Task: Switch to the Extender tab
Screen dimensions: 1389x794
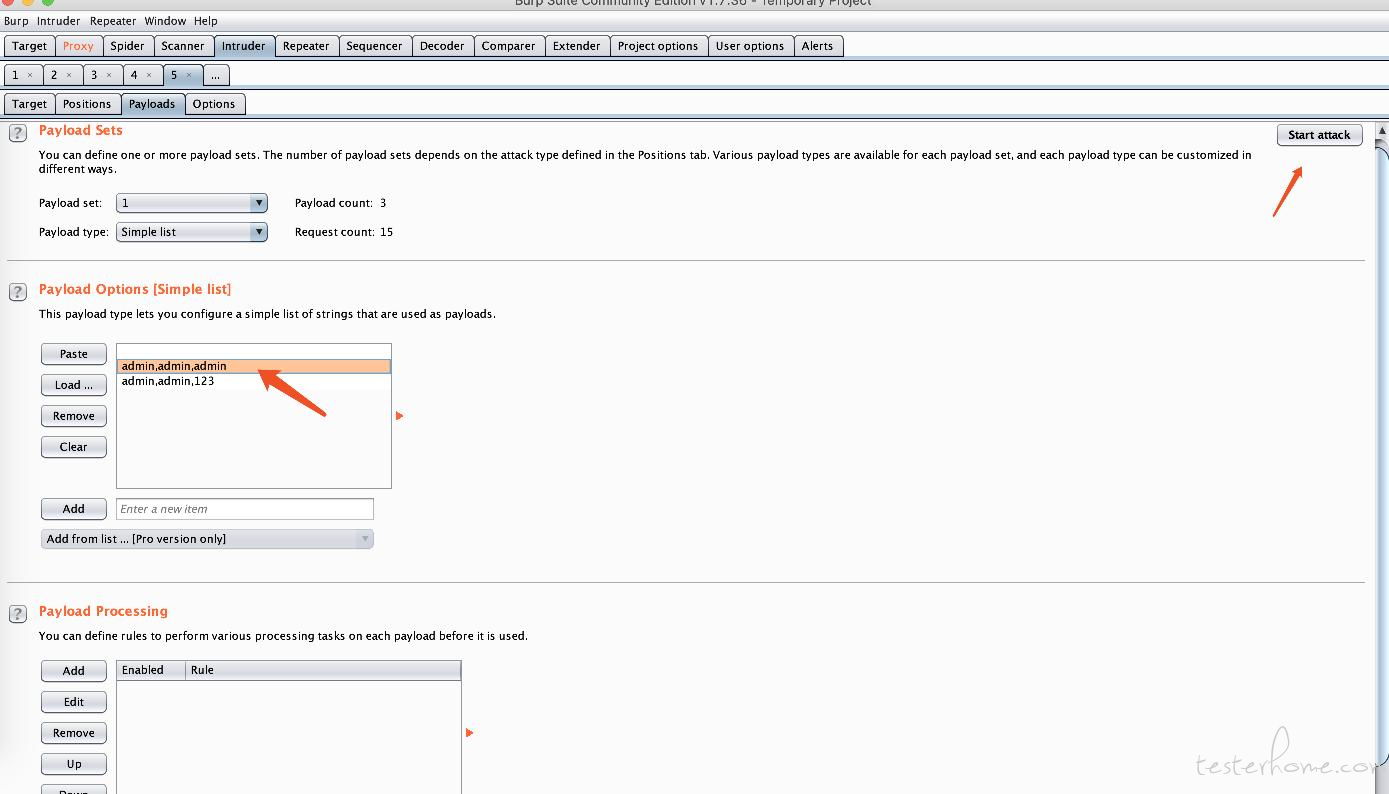Action: point(577,46)
